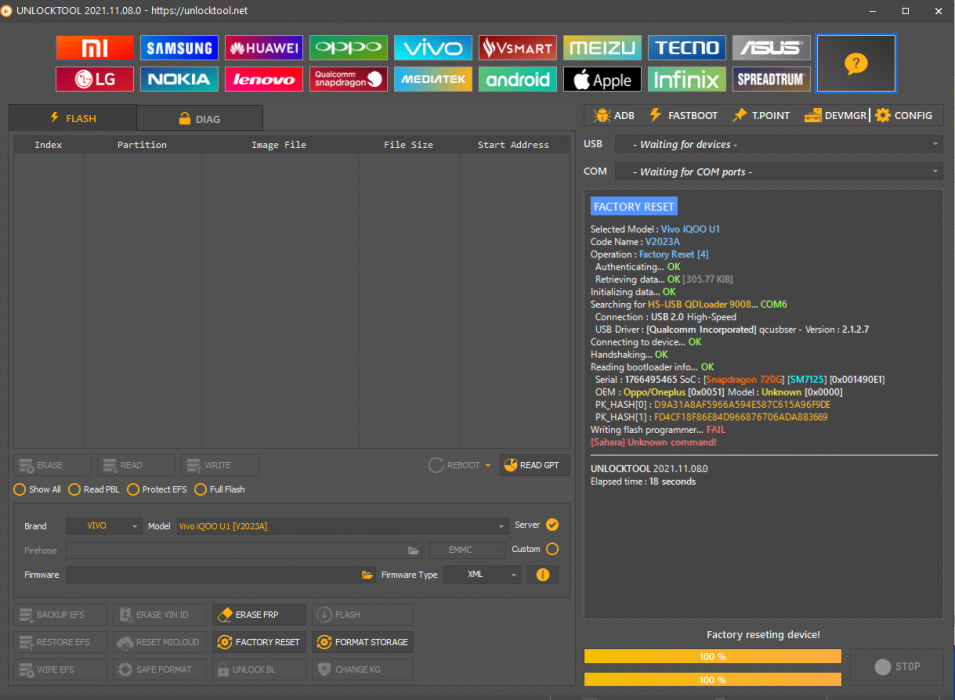Click the upper 100 % progress bar
Image resolution: width=955 pixels, height=700 pixels.
click(x=713, y=656)
